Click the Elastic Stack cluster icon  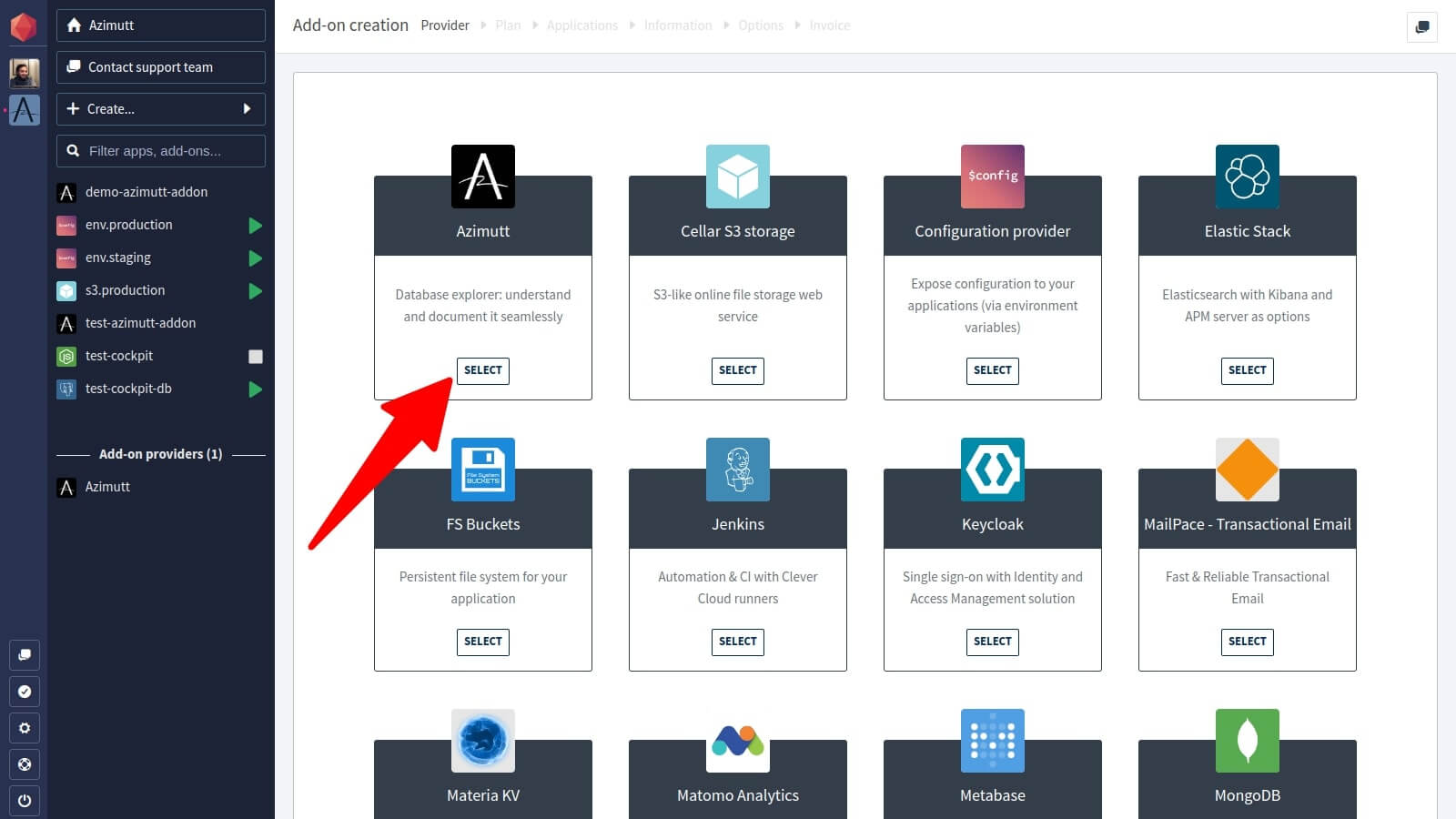1247,177
